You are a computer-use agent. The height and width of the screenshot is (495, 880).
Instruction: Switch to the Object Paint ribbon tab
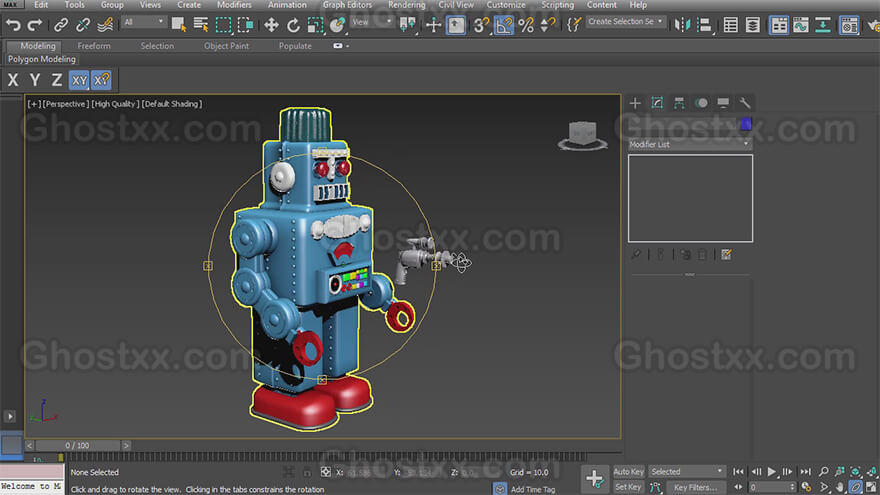pyautogui.click(x=226, y=46)
